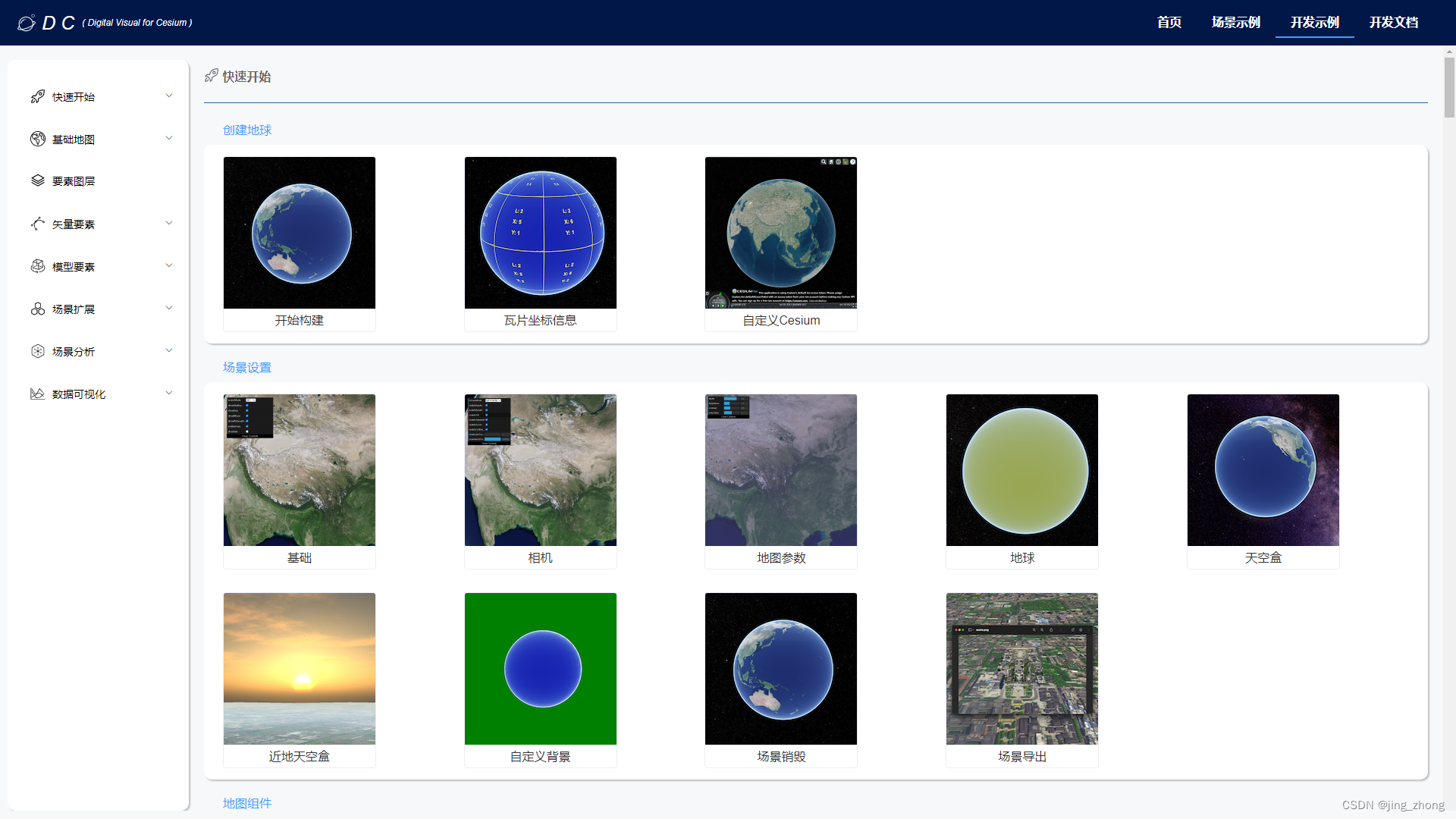The image size is (1456, 819).
Task: Open the 场景示例 nav tab
Action: (x=1235, y=22)
